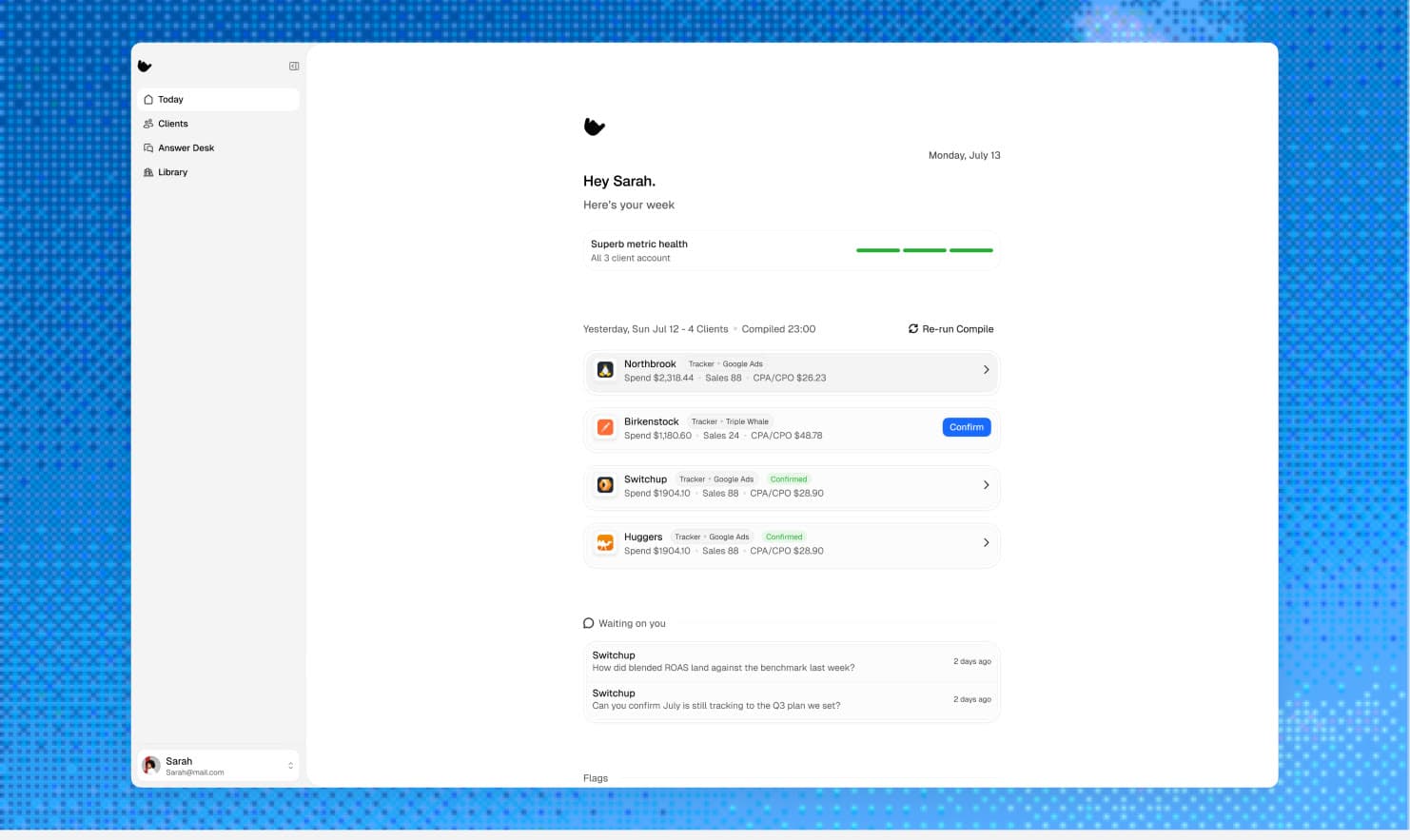Image resolution: width=1410 pixels, height=840 pixels.
Task: Click the Clients people icon
Action: [x=148, y=124]
